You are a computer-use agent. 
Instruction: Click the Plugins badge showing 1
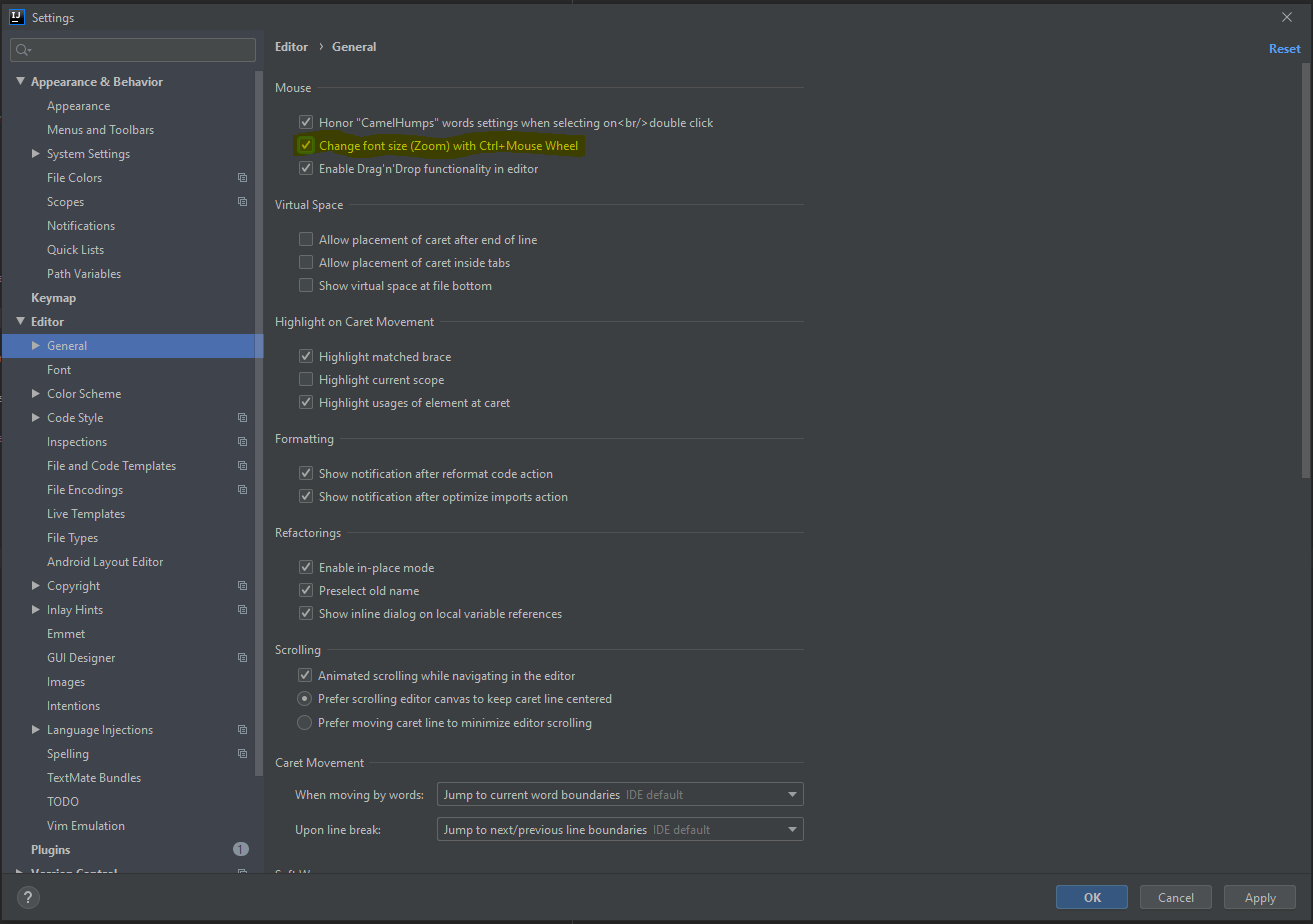tap(240, 849)
